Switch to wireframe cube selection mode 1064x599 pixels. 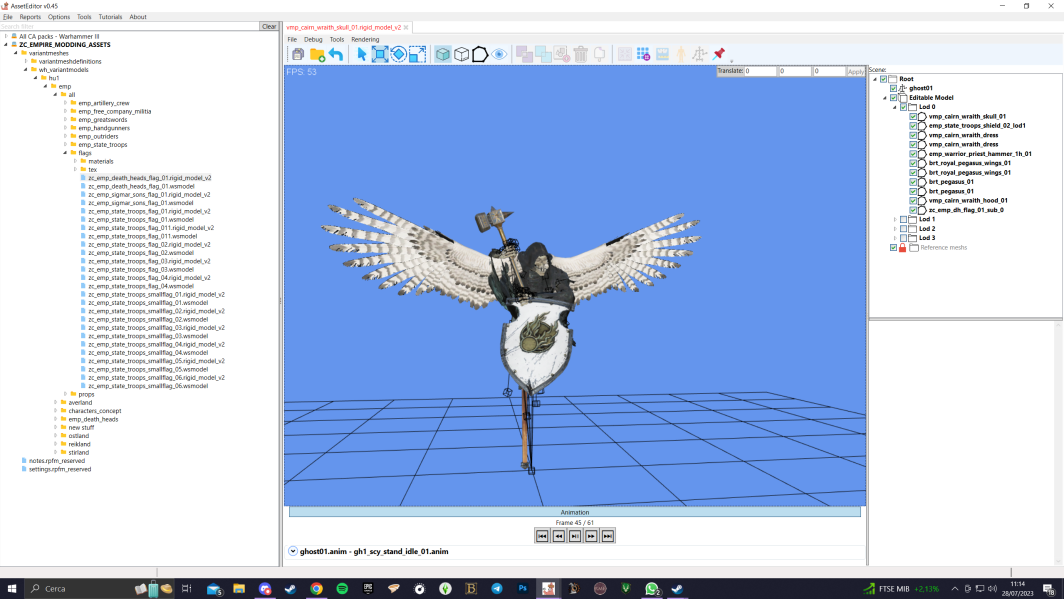461,54
